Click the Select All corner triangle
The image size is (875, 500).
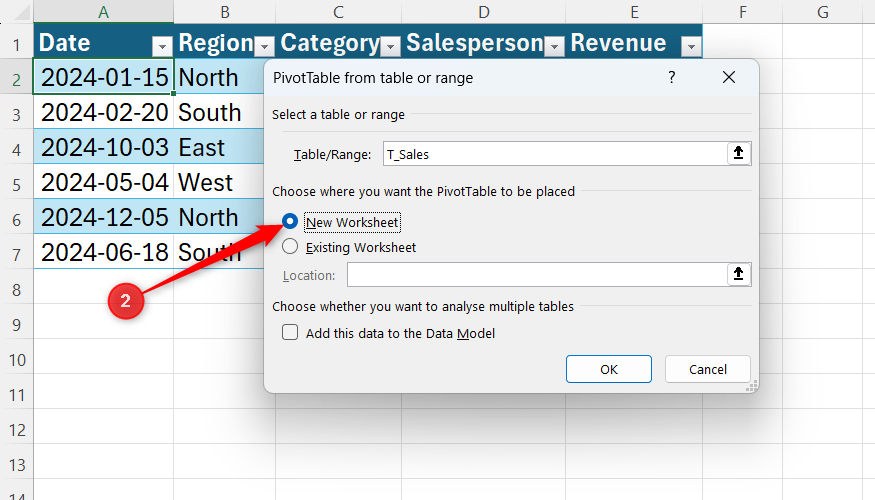(22, 12)
